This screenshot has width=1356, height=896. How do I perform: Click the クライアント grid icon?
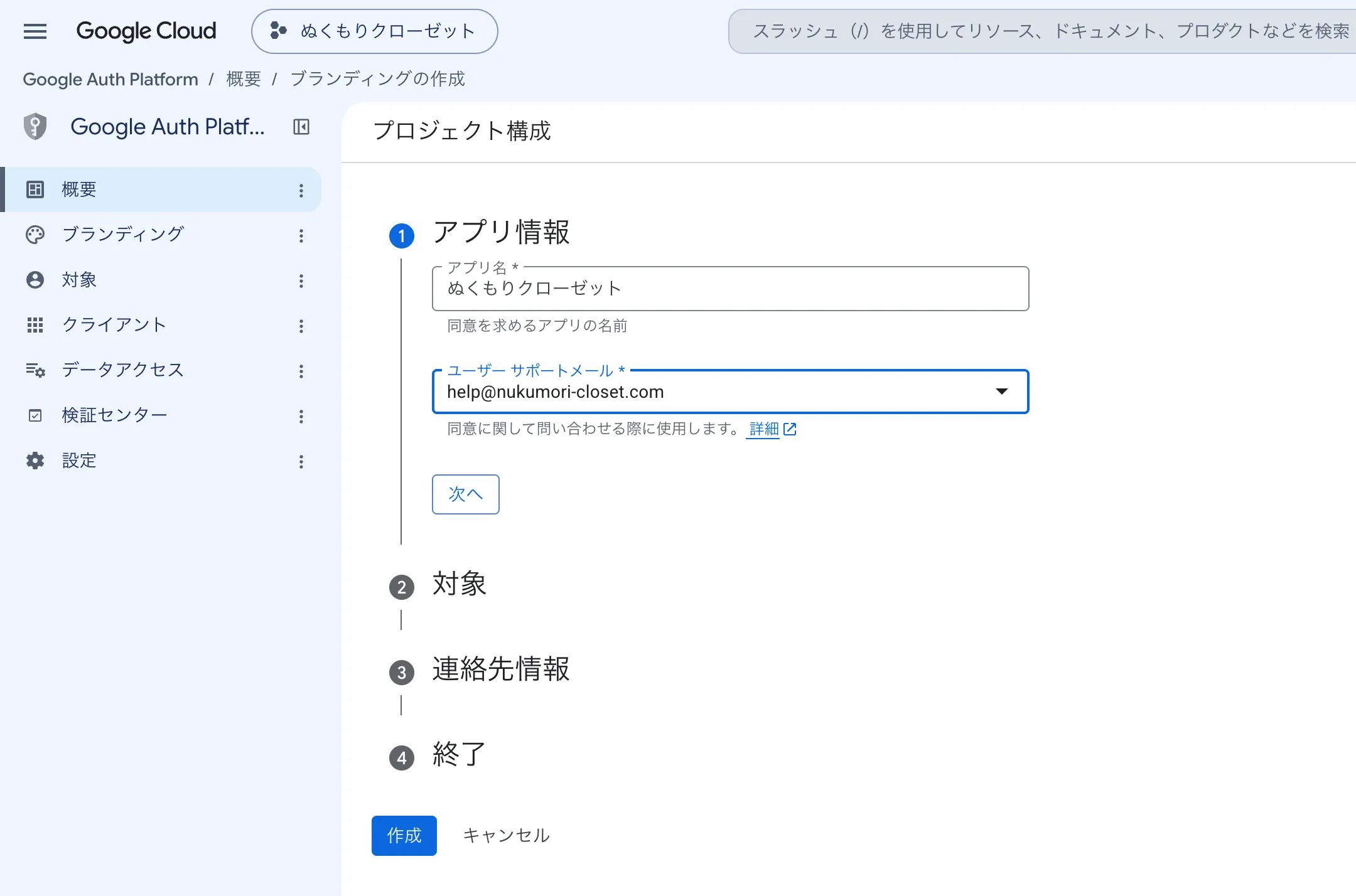pyautogui.click(x=35, y=325)
